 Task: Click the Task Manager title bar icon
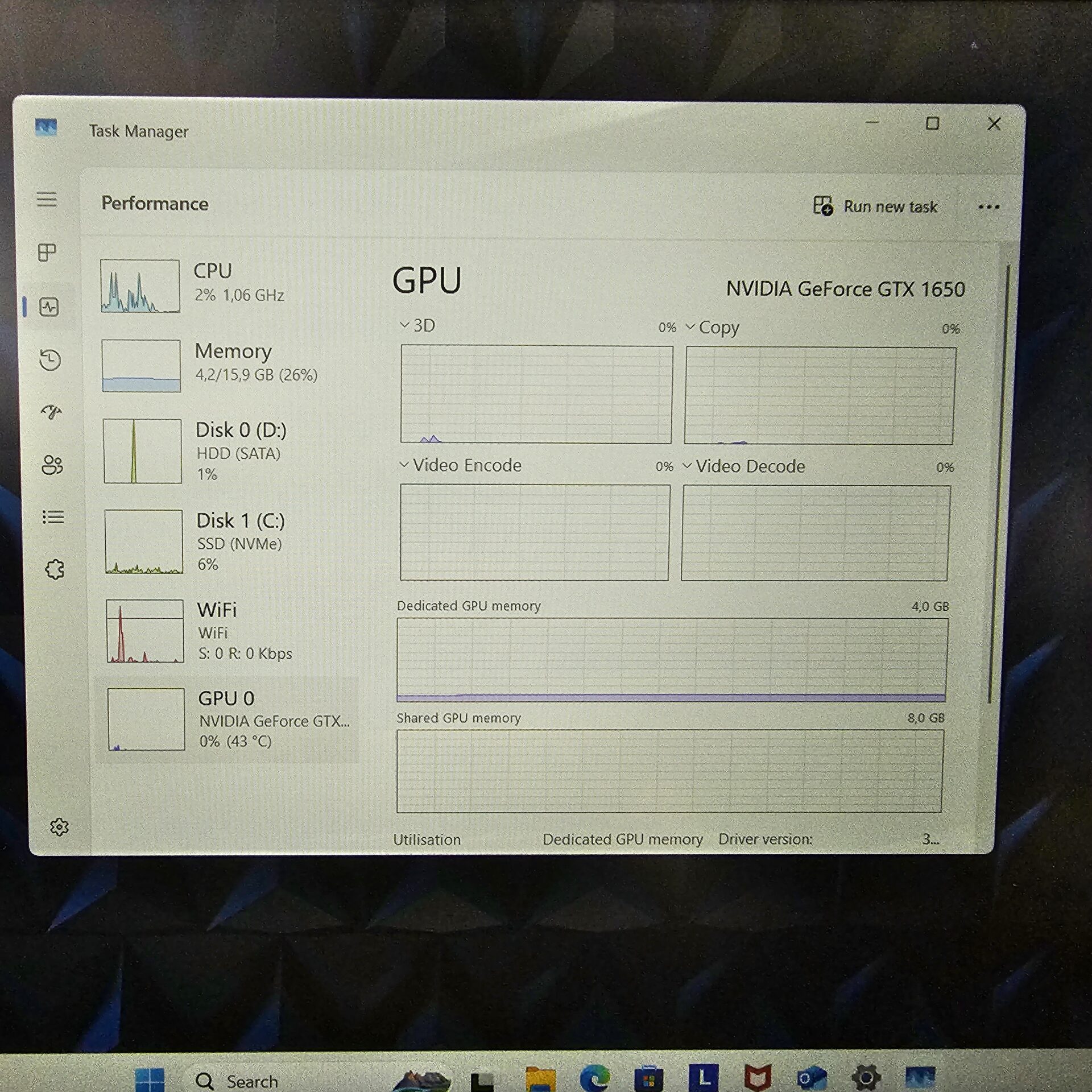[46, 127]
